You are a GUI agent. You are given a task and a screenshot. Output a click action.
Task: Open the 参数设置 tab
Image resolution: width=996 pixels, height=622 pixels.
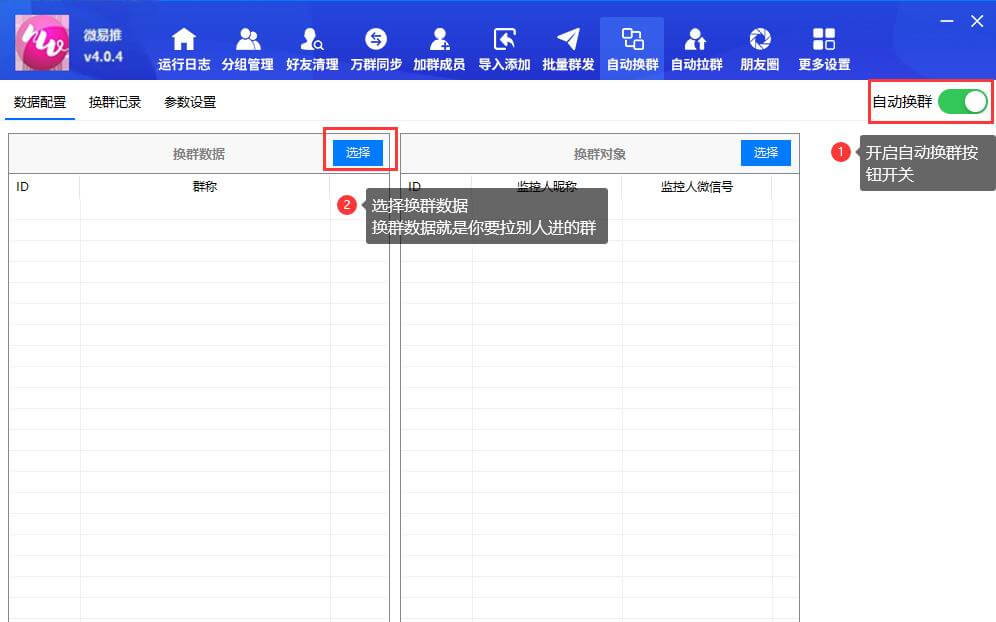(190, 101)
